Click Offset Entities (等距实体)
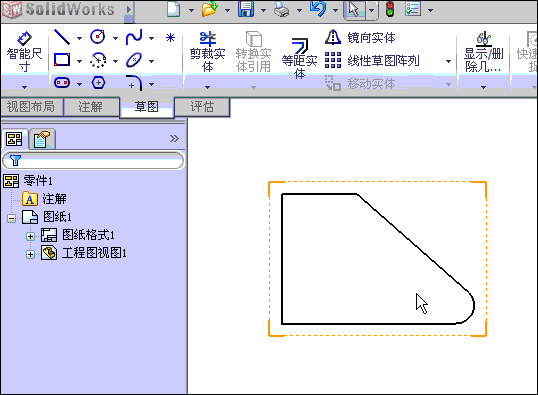 point(300,58)
